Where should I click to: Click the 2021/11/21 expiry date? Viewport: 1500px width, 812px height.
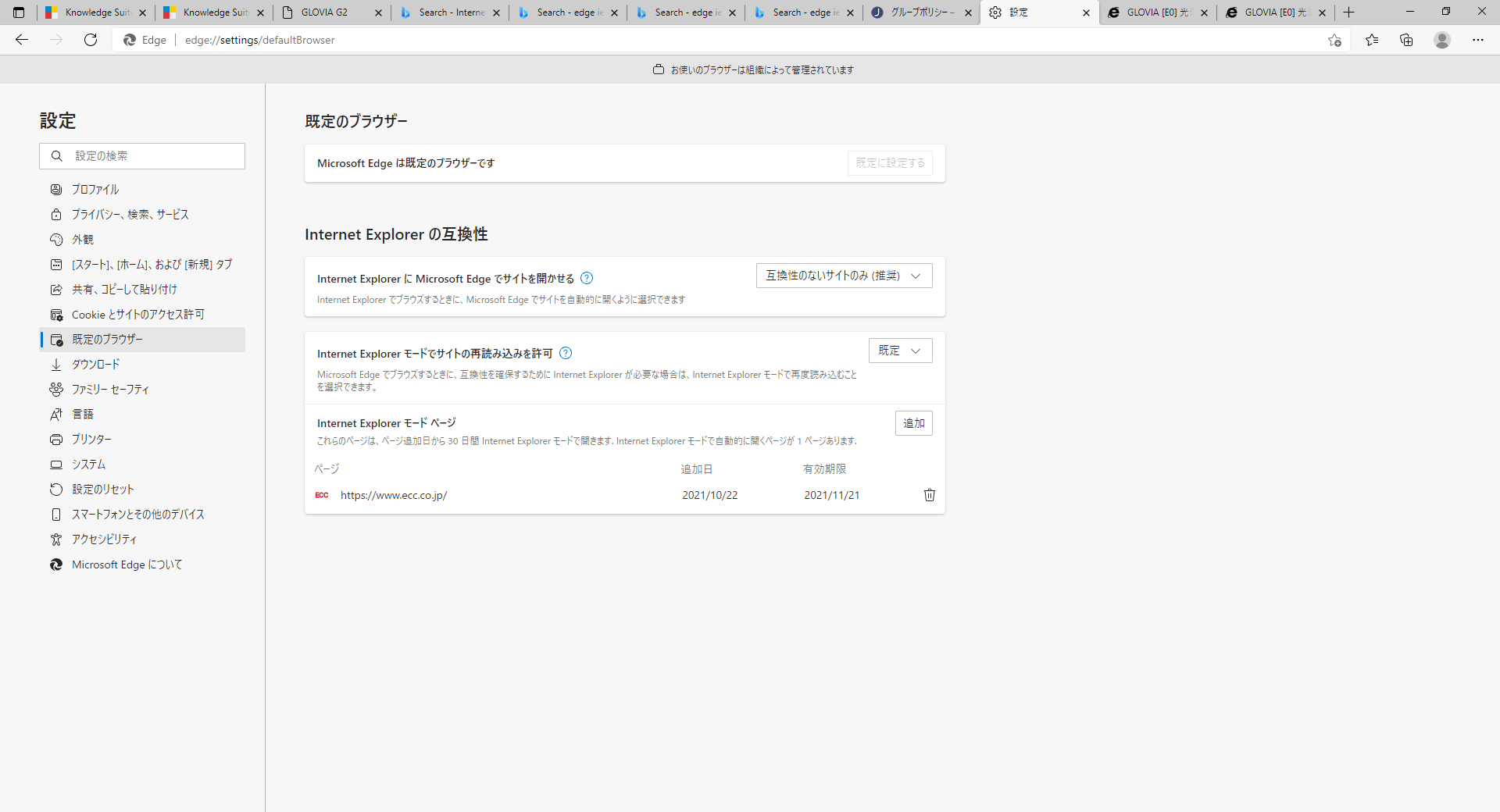pos(832,495)
